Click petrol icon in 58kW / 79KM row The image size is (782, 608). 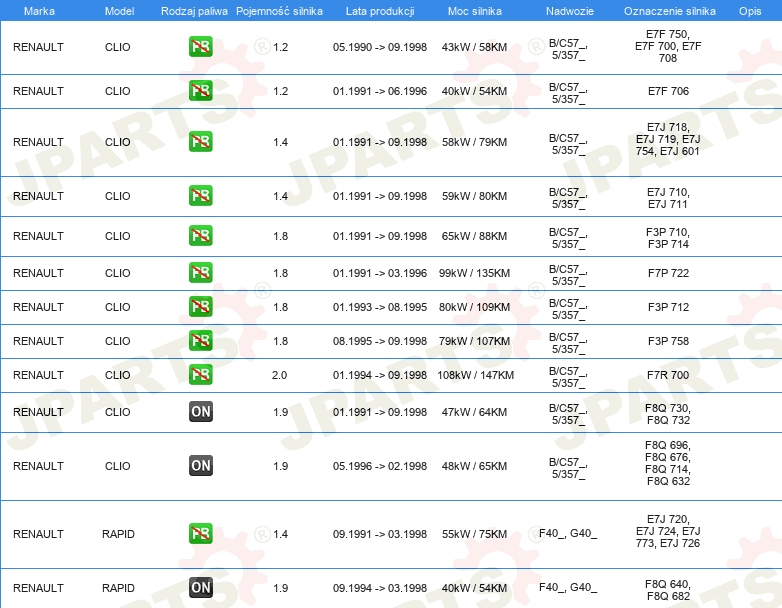(200, 142)
